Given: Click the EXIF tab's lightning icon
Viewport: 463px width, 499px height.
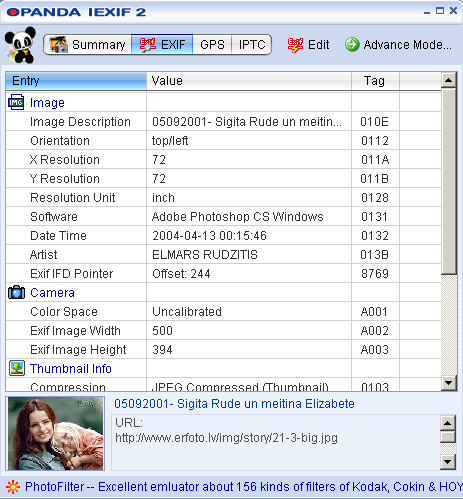Looking at the screenshot, I should (x=148, y=45).
